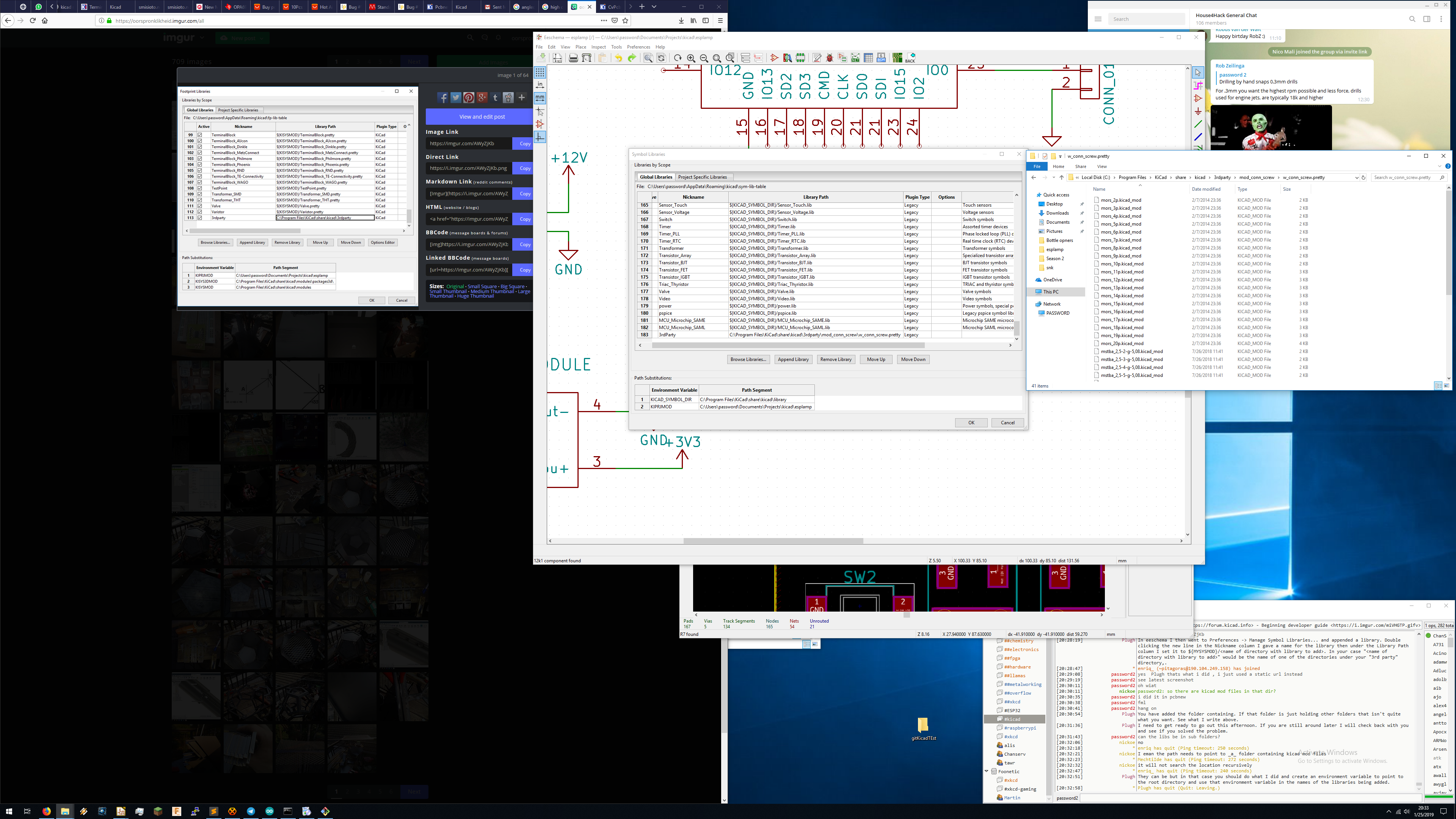Open the Footprint editor chip icon

[x=800, y=58]
